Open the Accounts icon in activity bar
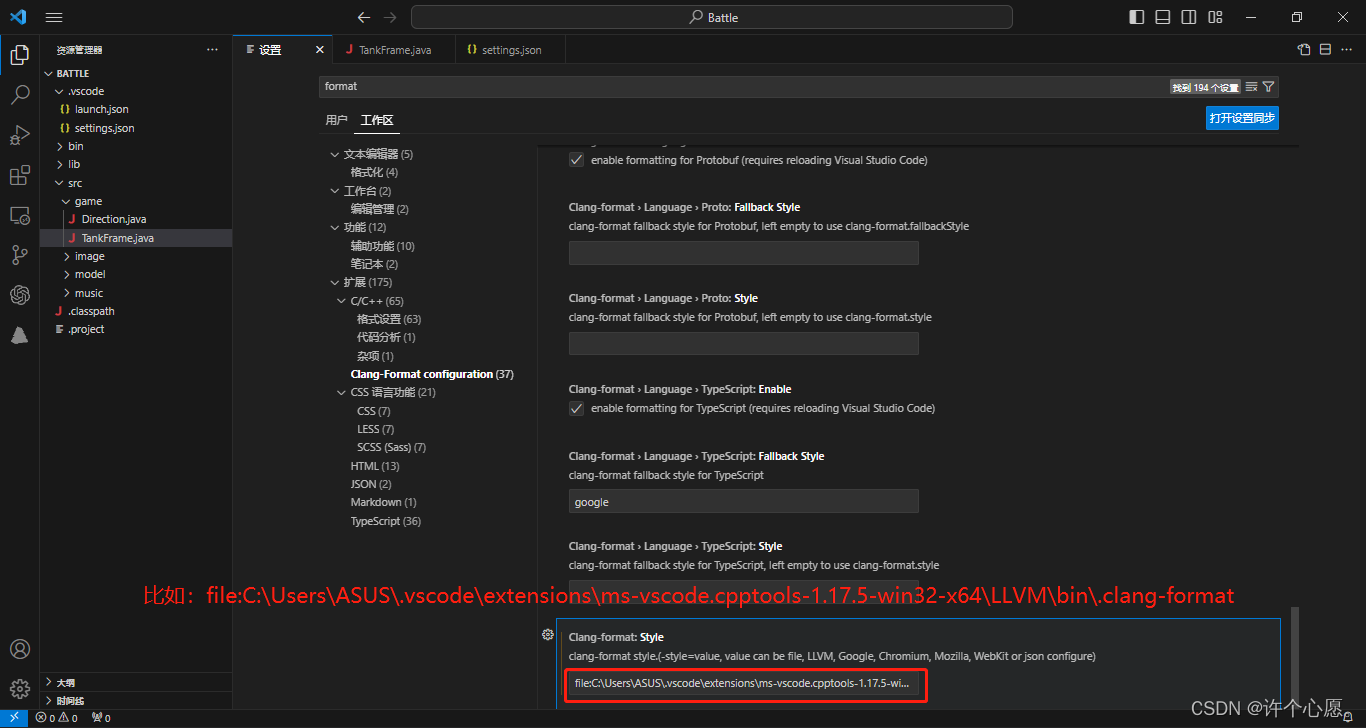 [x=20, y=649]
